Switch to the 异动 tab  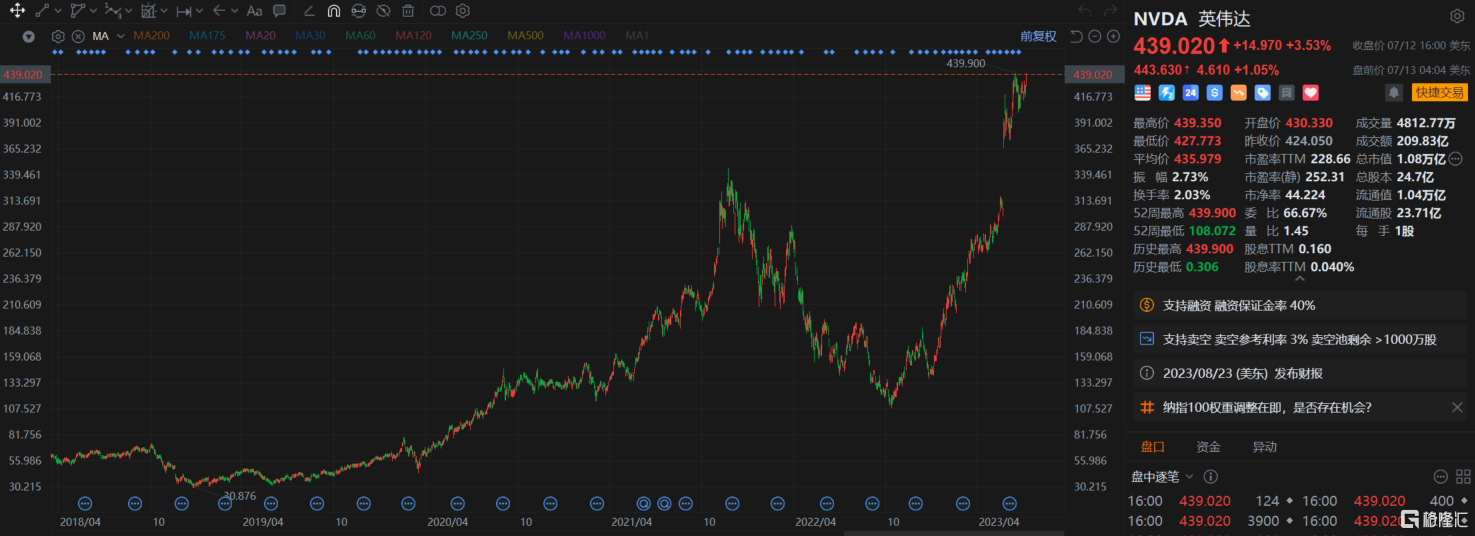click(1264, 447)
